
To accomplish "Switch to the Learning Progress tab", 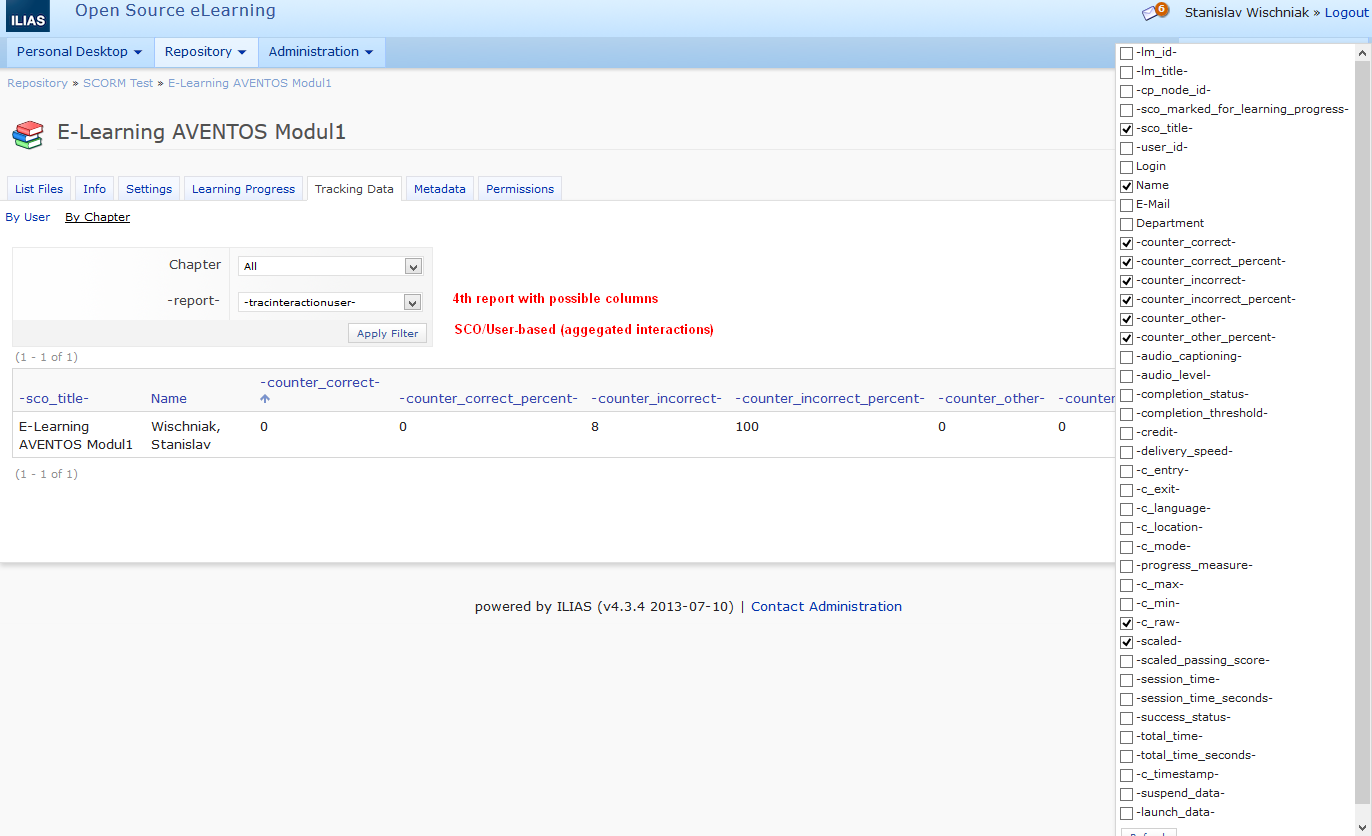I will click(x=243, y=189).
